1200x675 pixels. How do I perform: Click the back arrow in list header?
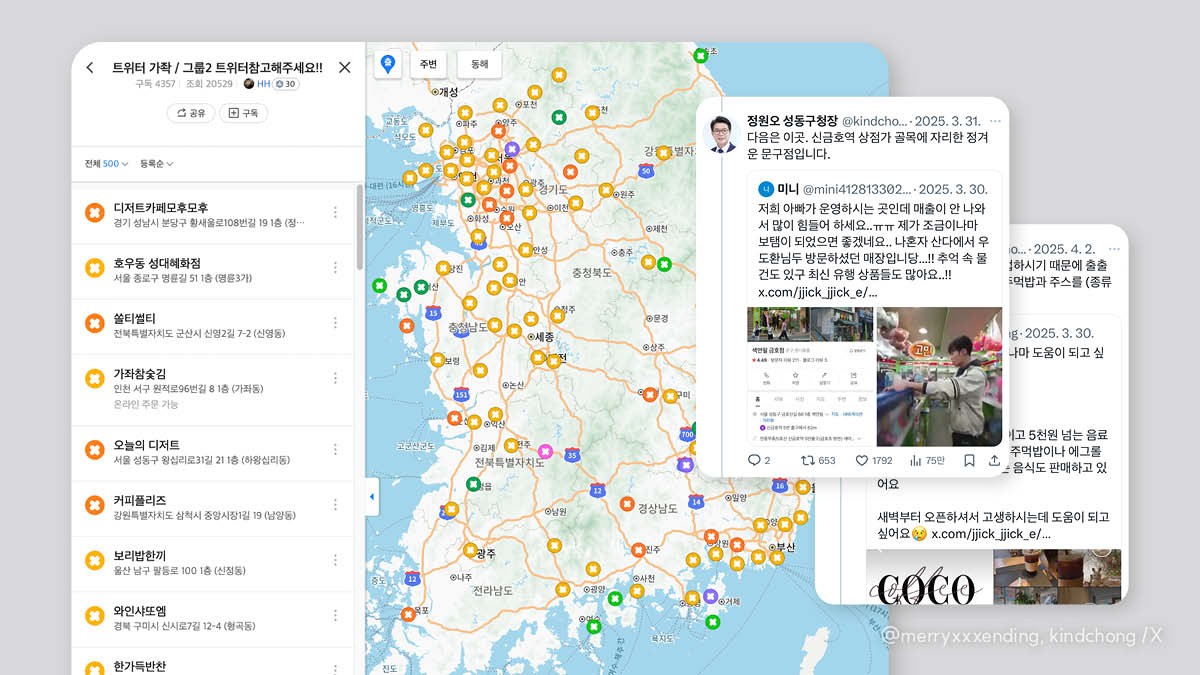90,68
